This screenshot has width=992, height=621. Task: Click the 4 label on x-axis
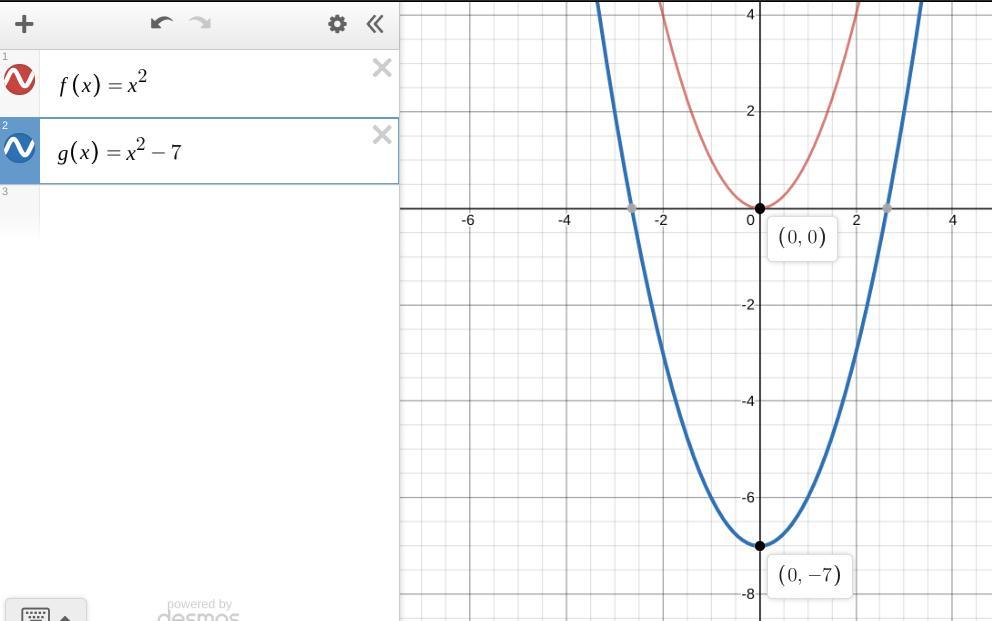tap(953, 220)
